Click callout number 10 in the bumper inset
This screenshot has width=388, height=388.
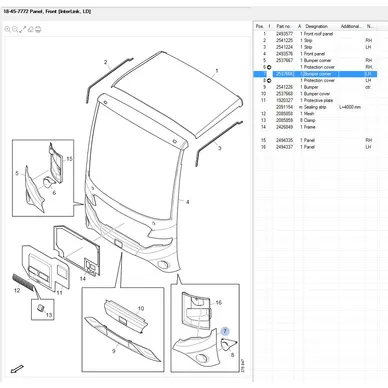141,308
